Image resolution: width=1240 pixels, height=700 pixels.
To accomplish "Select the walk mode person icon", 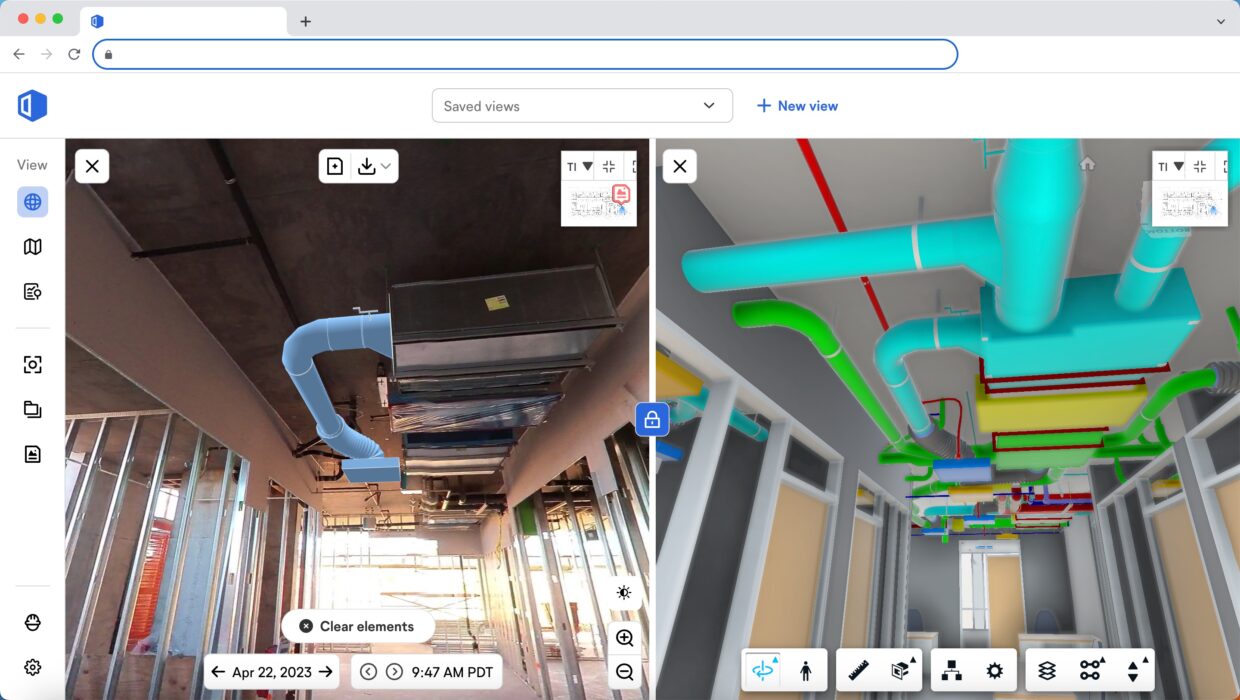I will click(x=805, y=670).
